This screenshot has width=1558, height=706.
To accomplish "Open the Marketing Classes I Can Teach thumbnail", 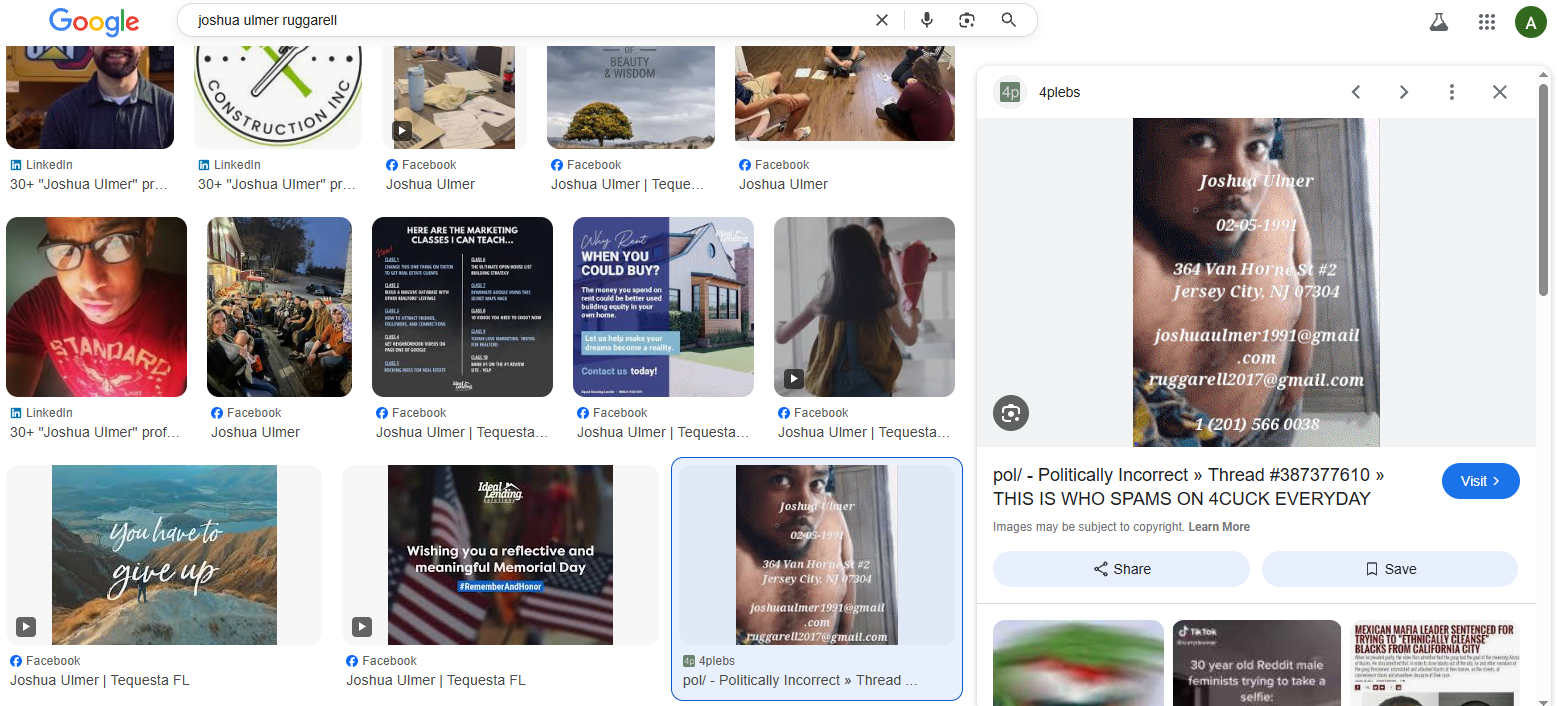I will [x=462, y=307].
